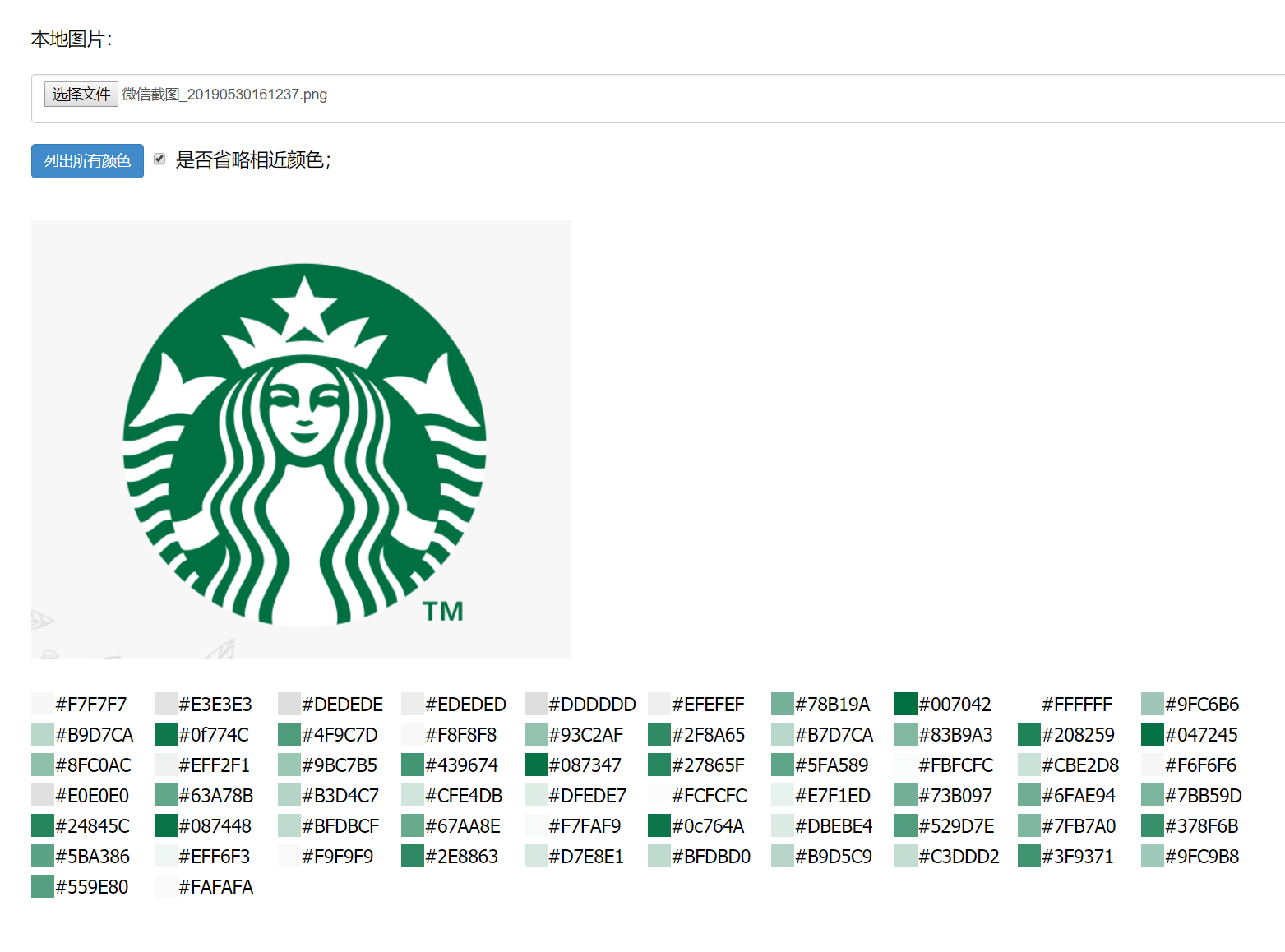Screen dimensions: 1285x952
Task: Pick the #439674 swatch
Action: [413, 765]
